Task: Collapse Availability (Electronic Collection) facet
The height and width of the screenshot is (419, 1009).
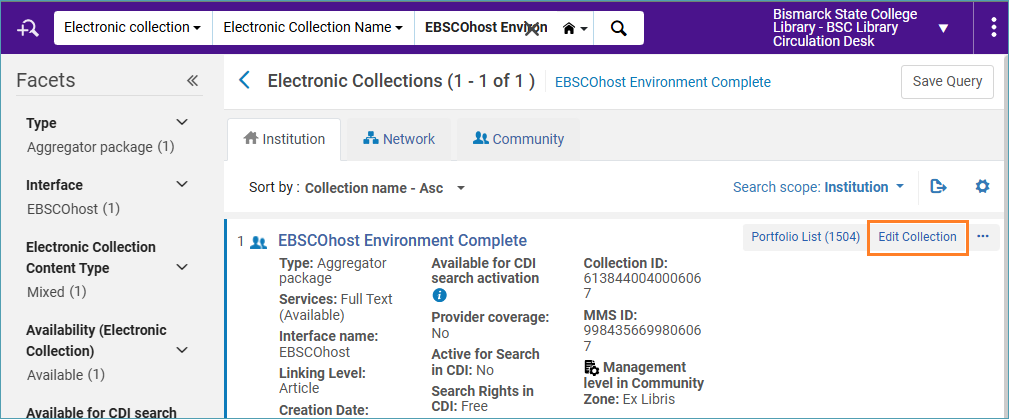Action: click(x=183, y=350)
